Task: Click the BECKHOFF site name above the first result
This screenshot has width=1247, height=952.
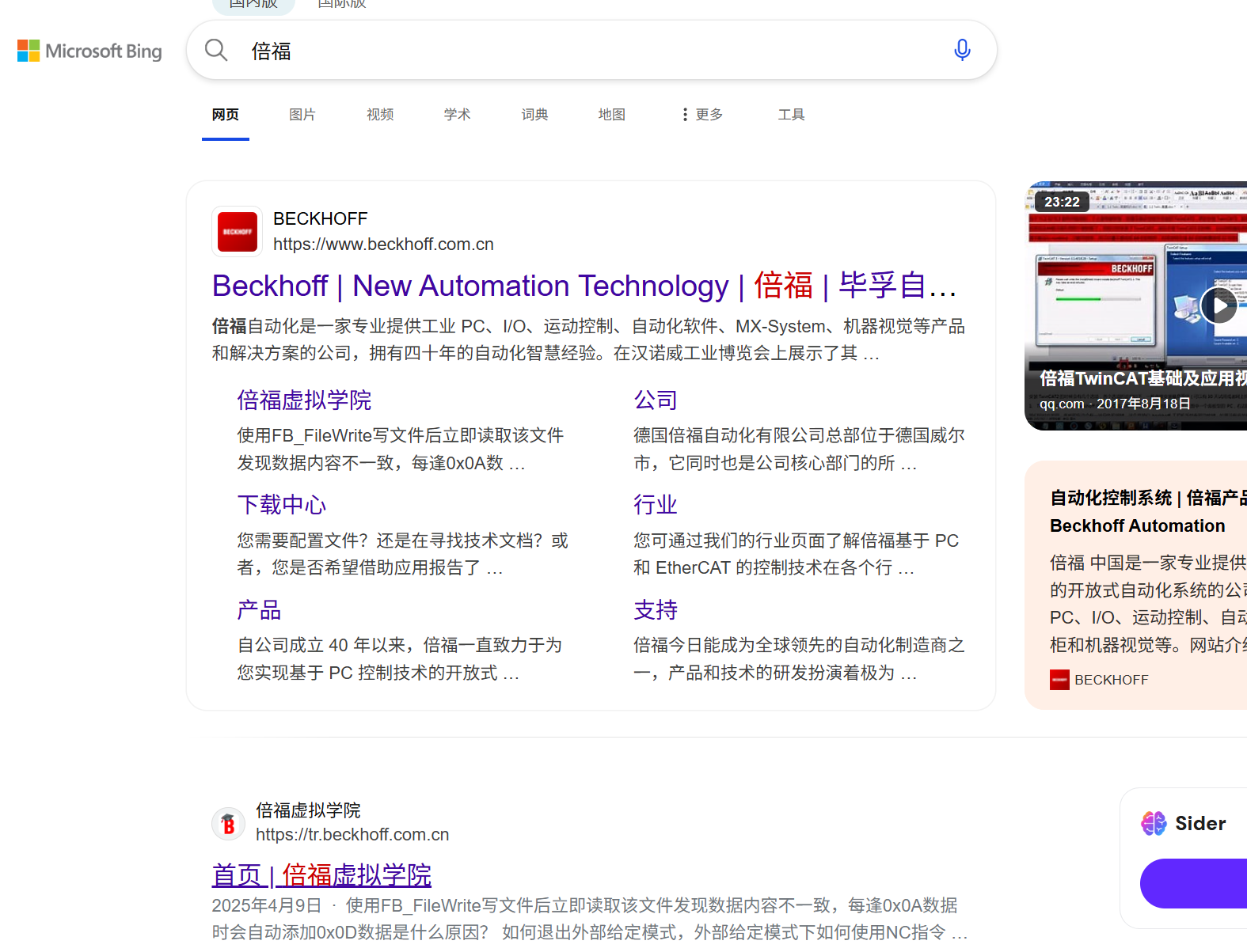Action: click(x=321, y=218)
